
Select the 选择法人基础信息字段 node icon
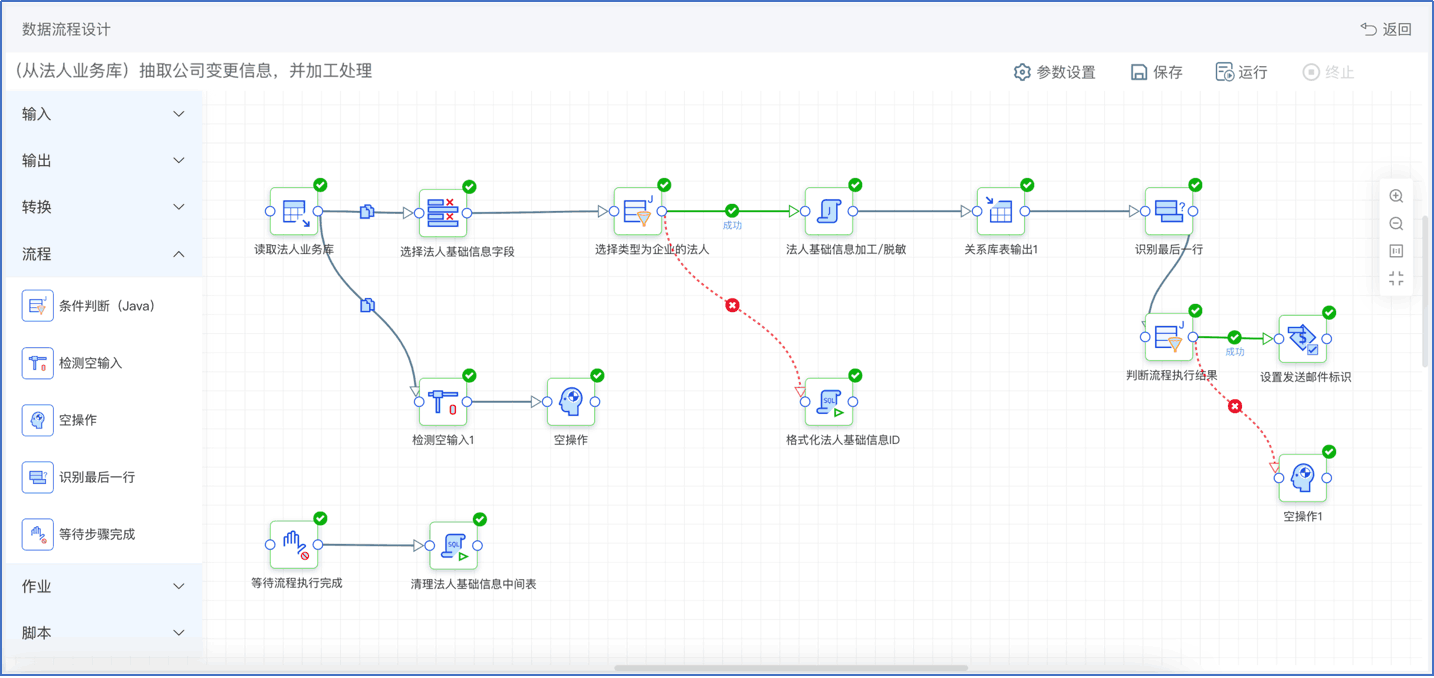tap(443, 213)
